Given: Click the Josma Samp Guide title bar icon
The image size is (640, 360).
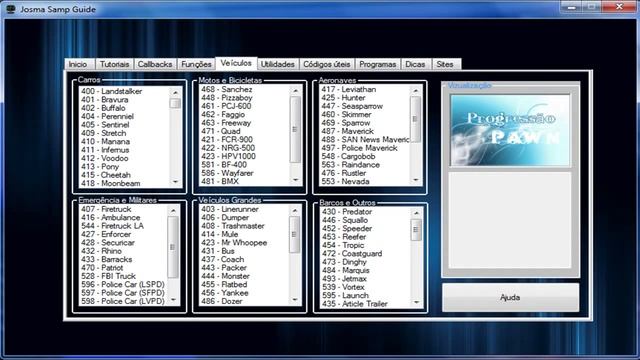Looking at the screenshot, I should (11, 9).
